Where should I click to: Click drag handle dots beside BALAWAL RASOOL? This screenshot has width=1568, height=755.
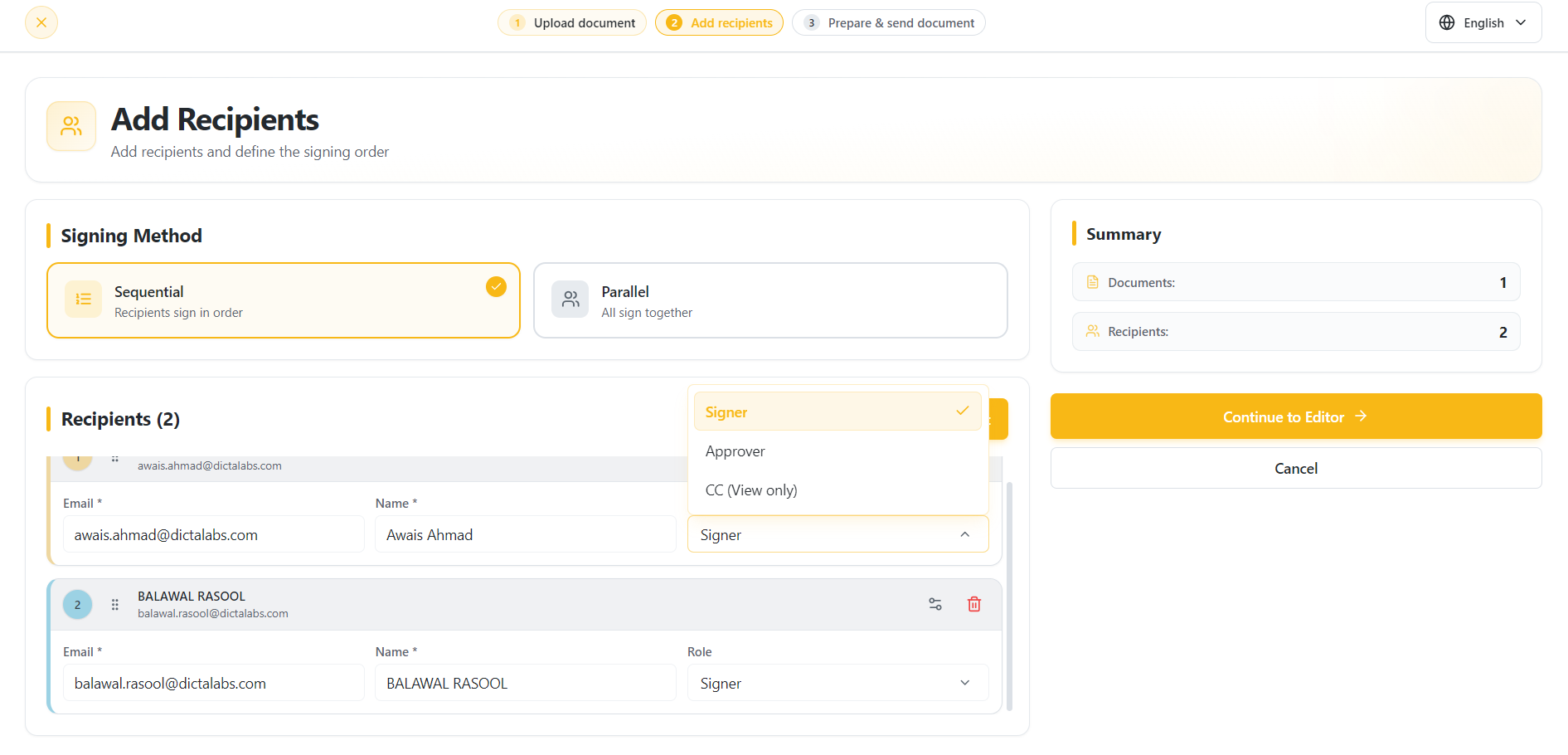tap(115, 605)
